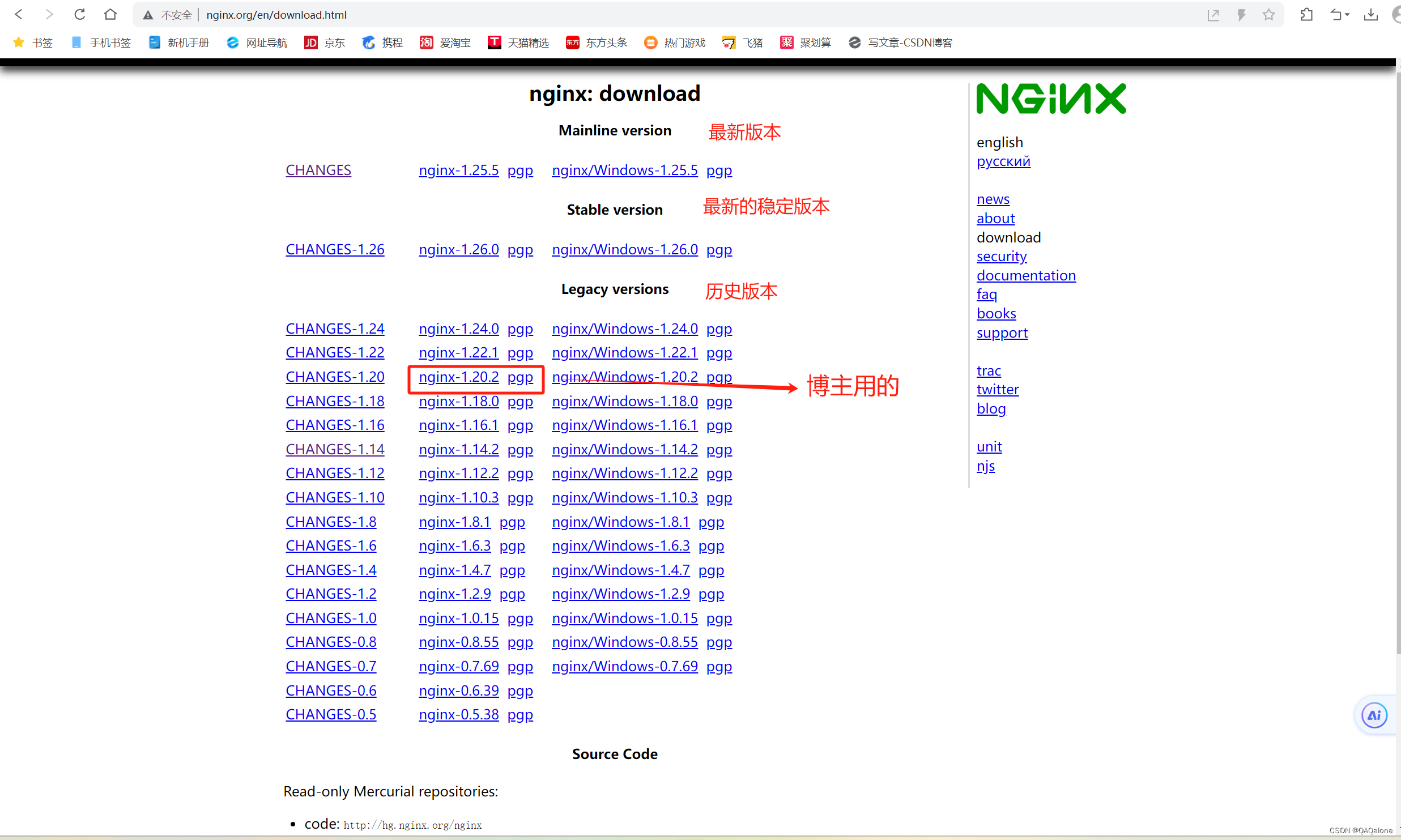Click the NGINX logo icon
The image size is (1401, 840).
1052,100
